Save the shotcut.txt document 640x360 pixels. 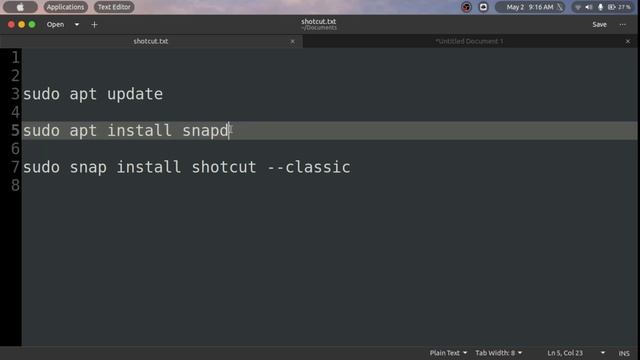[599, 24]
